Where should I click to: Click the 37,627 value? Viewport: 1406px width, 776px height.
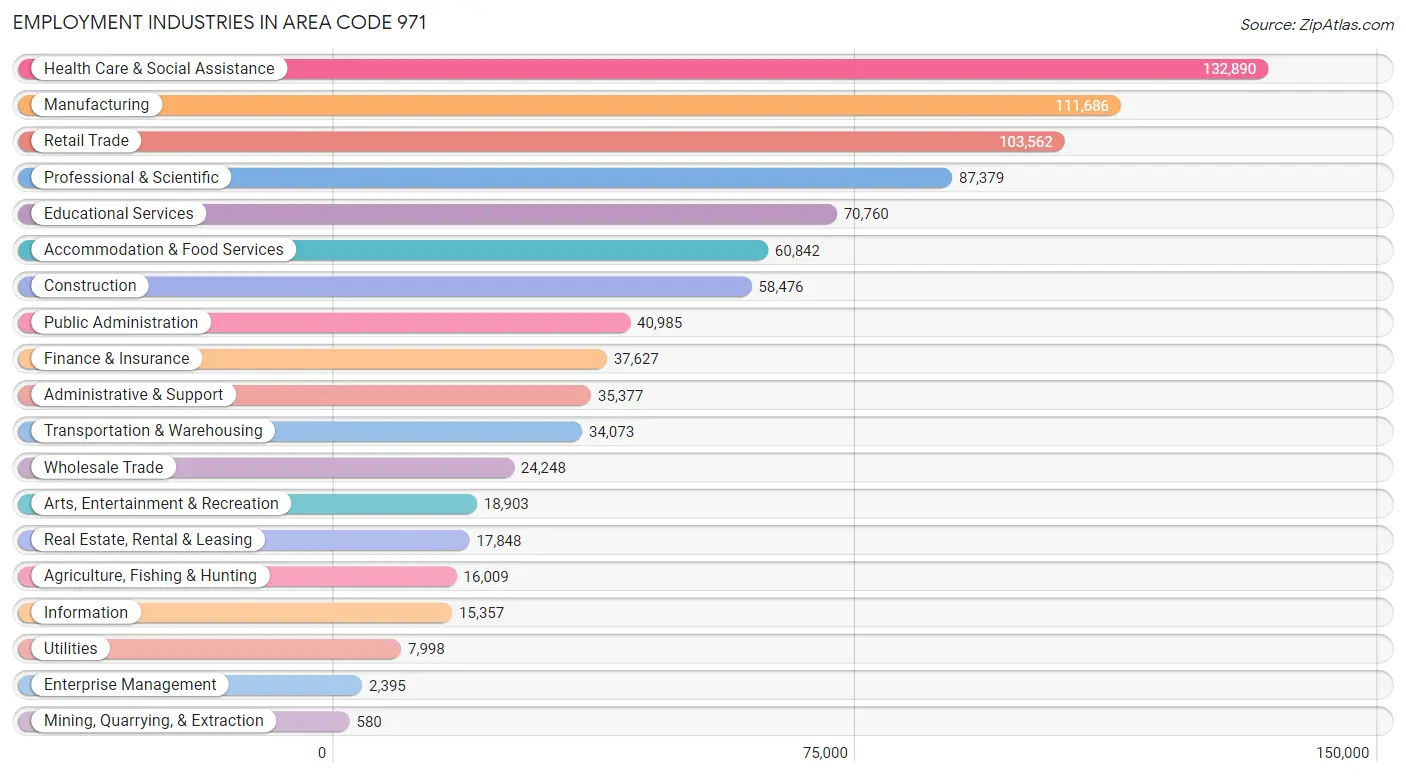point(636,359)
